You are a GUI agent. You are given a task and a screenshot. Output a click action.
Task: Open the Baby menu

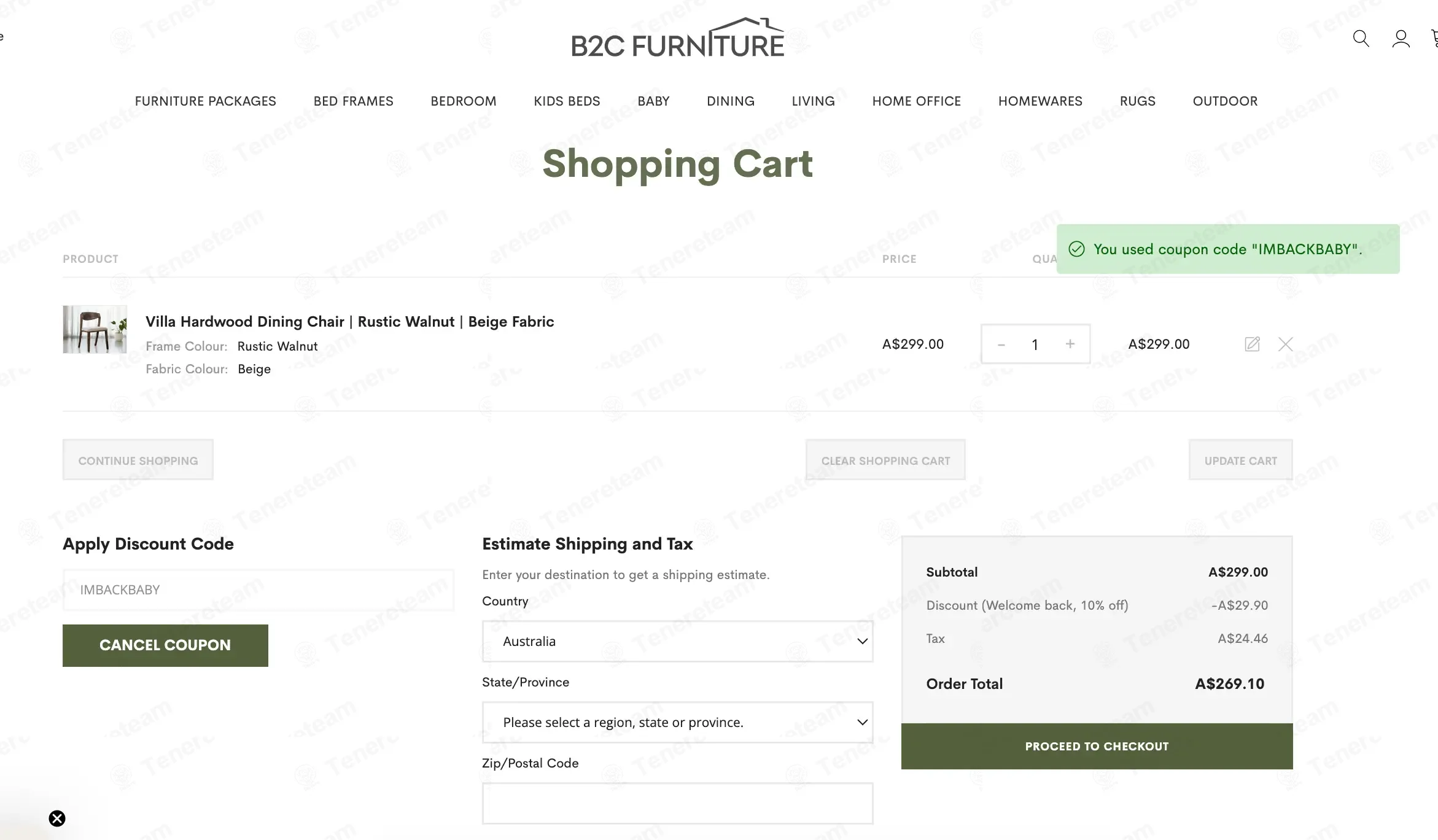pos(653,101)
